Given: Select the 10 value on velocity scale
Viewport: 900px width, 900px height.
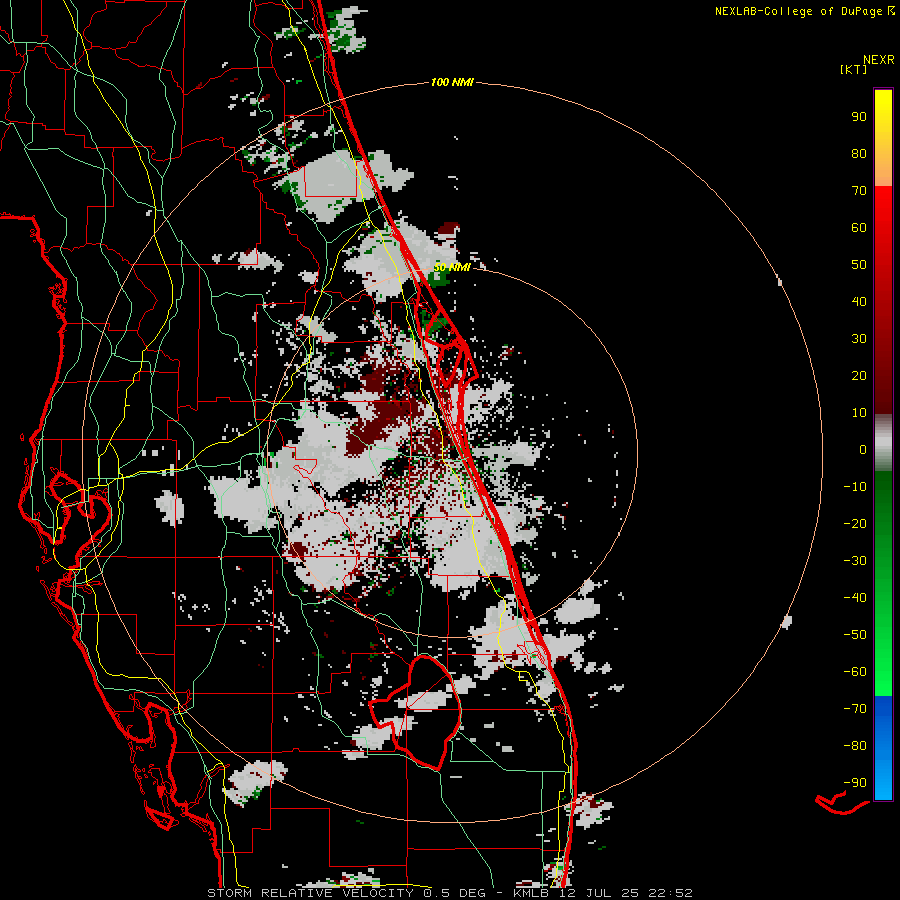Looking at the screenshot, I should (x=859, y=413).
